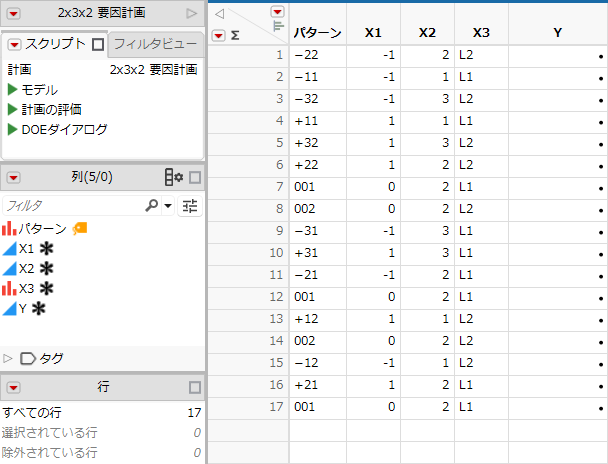Expand the タグ section disclosure triangle
This screenshot has height=464, width=608.
(x=7, y=358)
